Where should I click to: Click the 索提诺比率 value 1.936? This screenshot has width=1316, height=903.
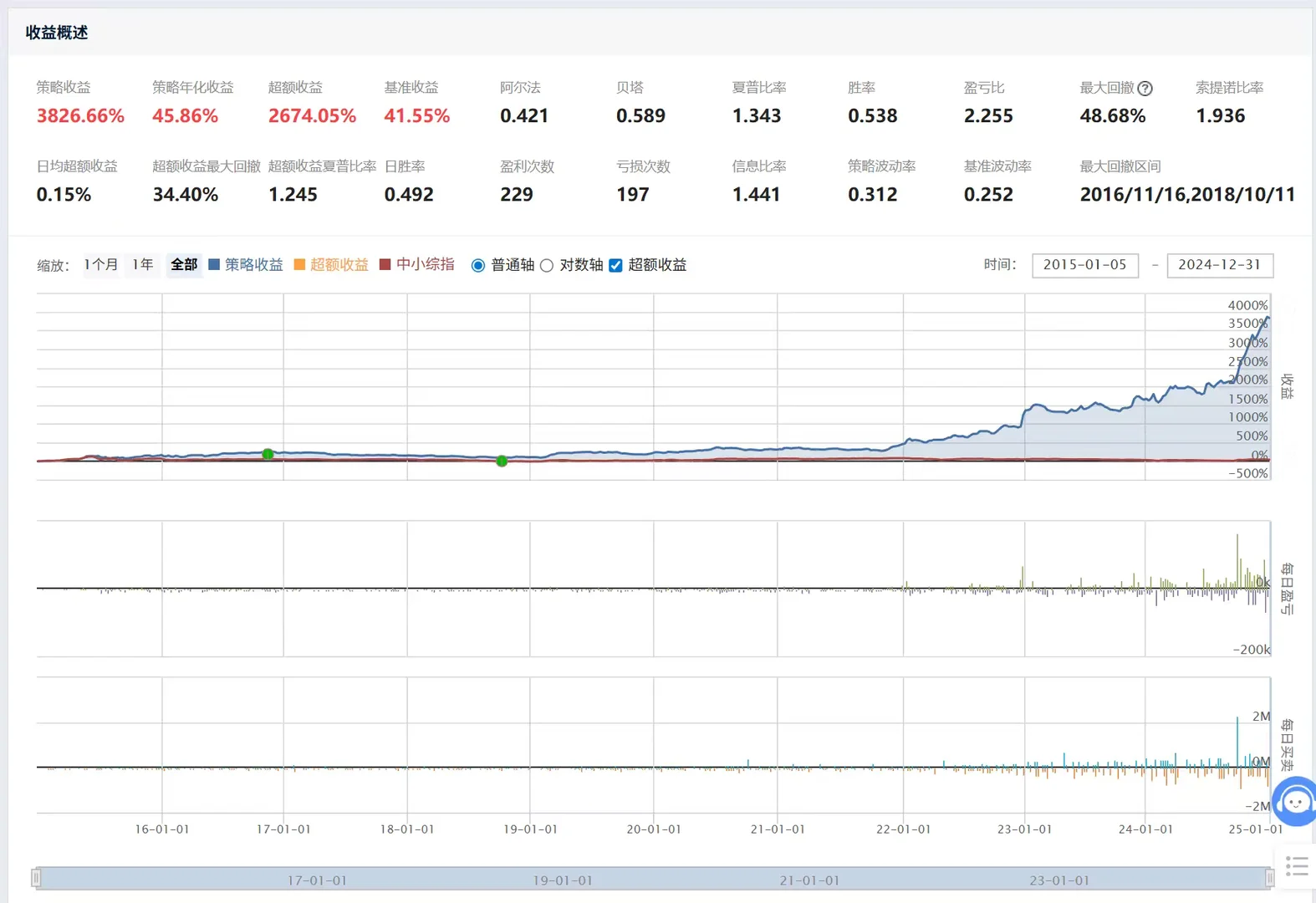1220,115
